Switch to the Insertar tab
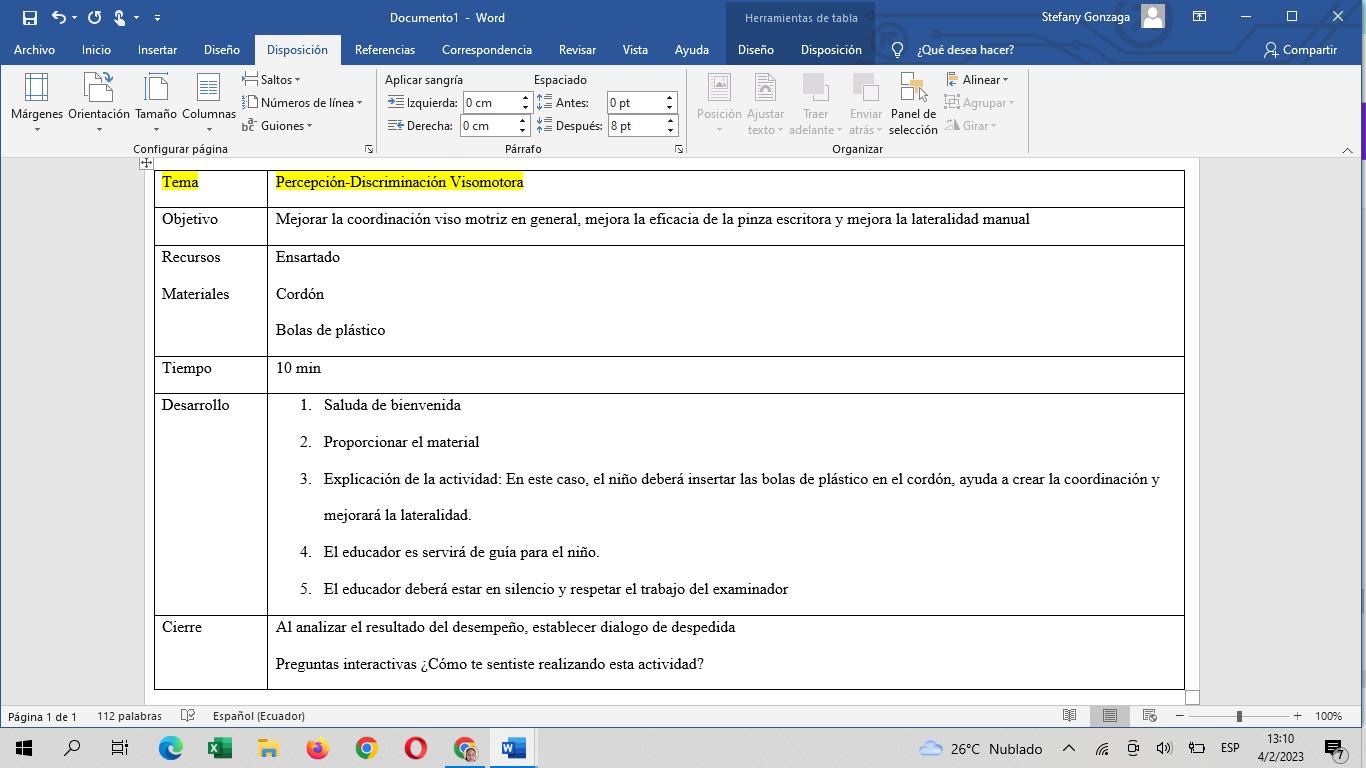This screenshot has width=1366, height=768. click(157, 49)
